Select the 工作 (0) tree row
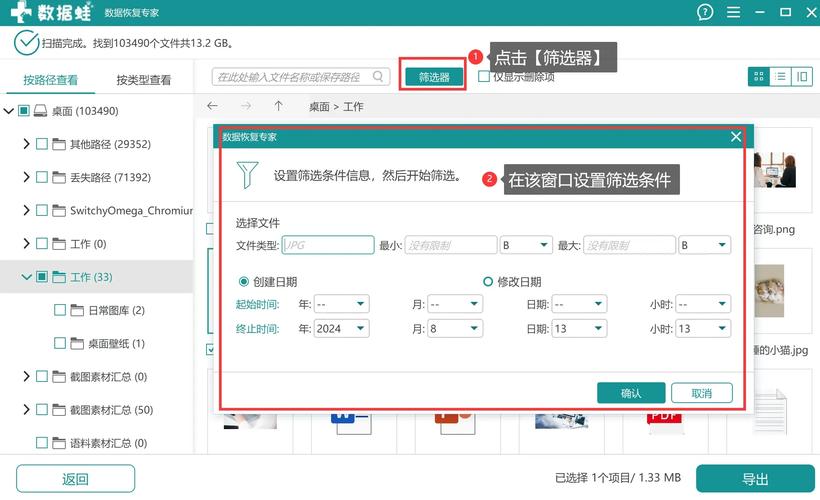This screenshot has width=820, height=500. point(97,244)
